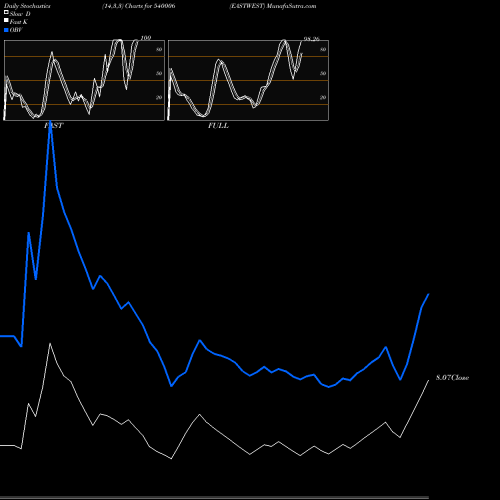Click the '98.26' value on FULL chart
Viewport: 500px width, 500px height.
(311, 39)
